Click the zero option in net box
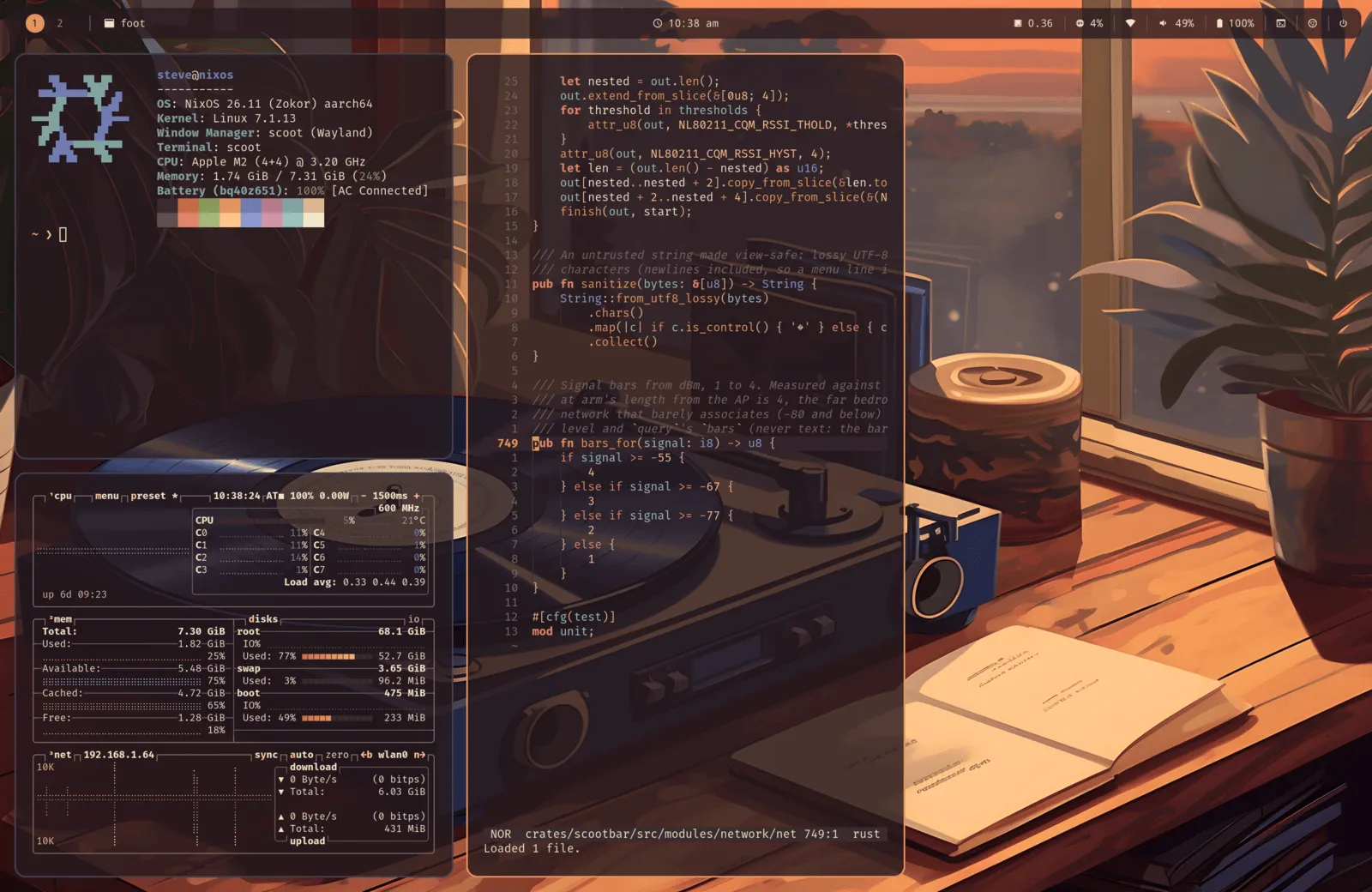The image size is (1372, 892). pos(337,755)
